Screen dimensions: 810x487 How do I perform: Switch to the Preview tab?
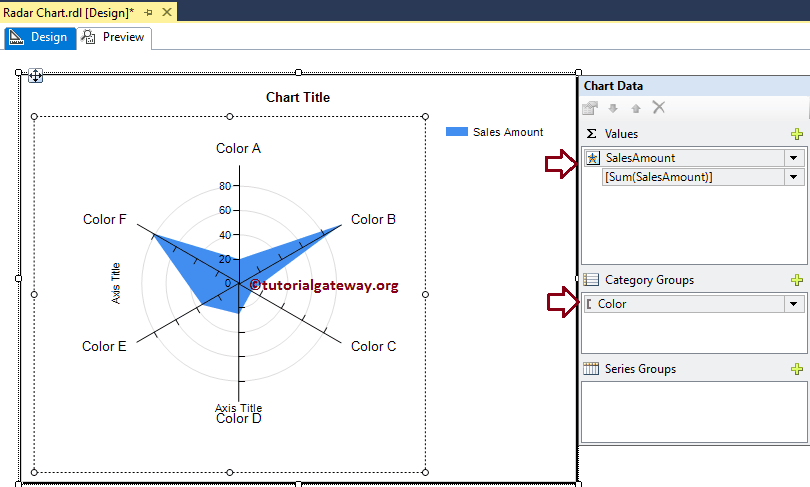(114, 38)
